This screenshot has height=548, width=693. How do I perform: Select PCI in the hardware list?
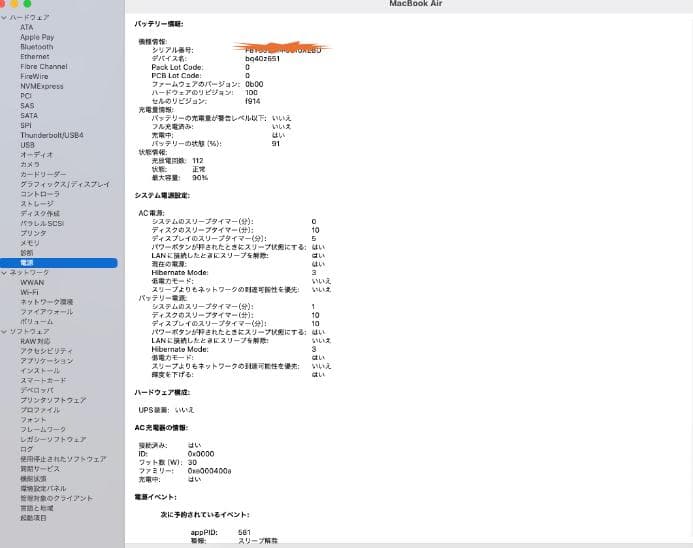26,96
